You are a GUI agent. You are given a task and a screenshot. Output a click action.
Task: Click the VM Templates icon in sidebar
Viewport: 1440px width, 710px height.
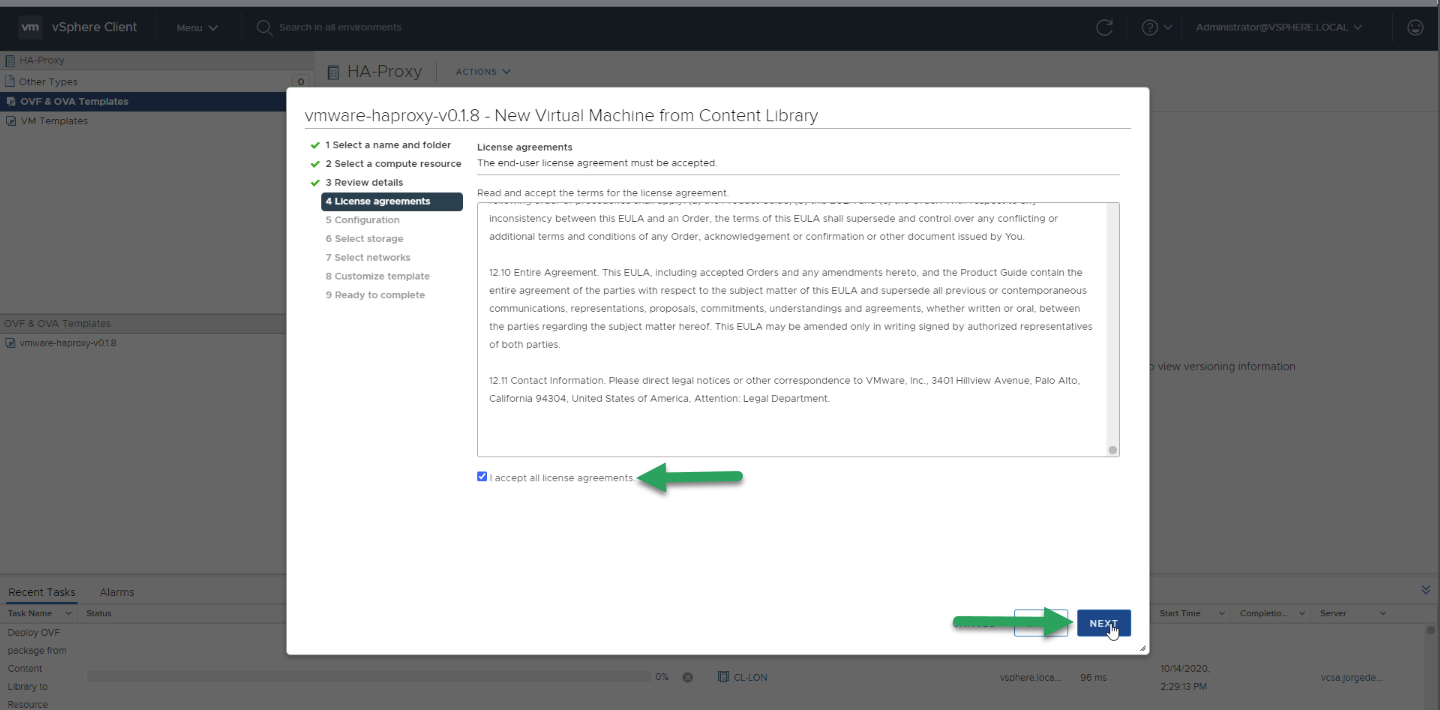11,121
